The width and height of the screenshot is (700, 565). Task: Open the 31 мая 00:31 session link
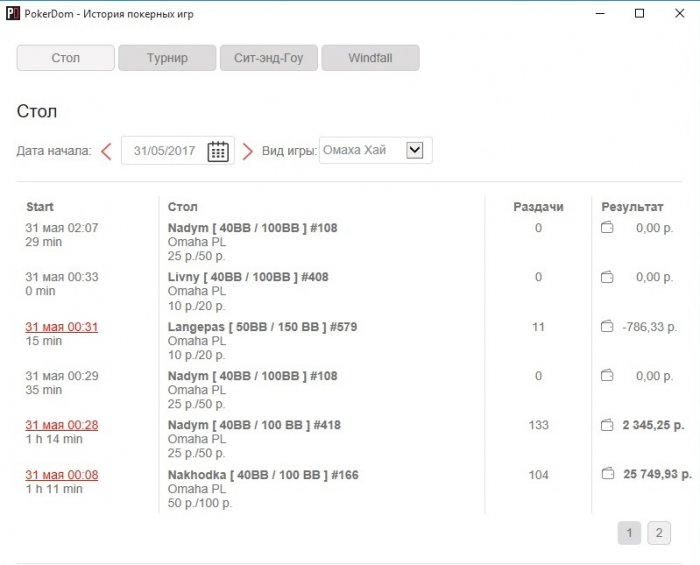pos(62,327)
